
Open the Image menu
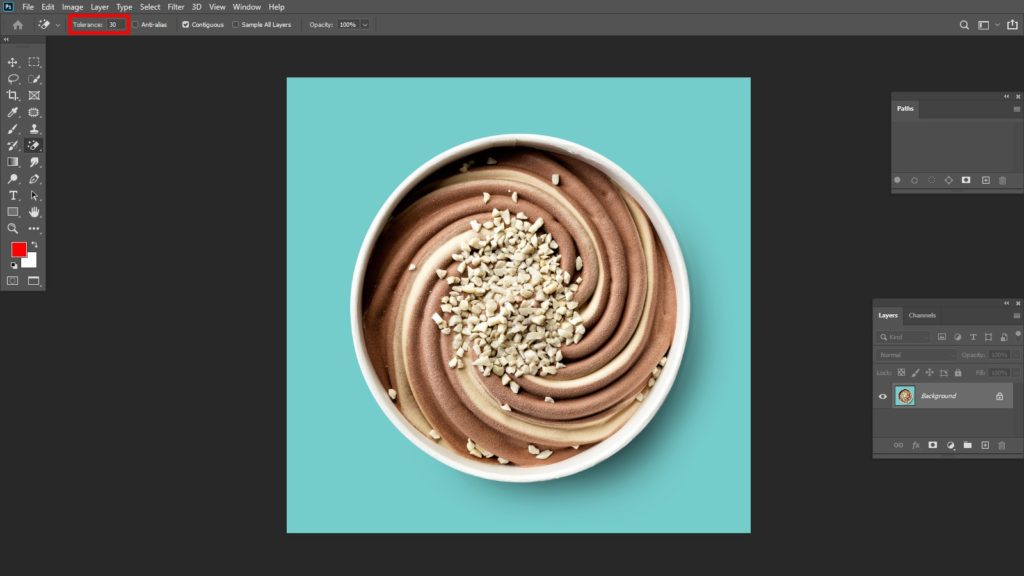point(72,7)
